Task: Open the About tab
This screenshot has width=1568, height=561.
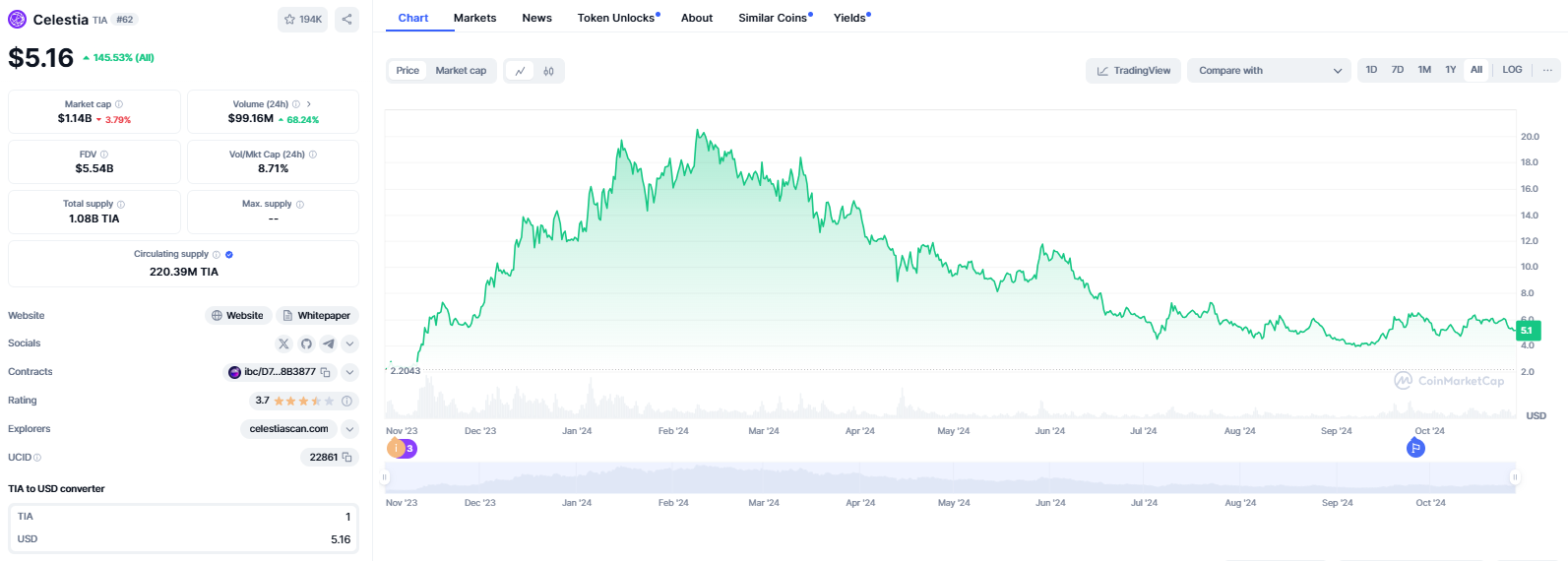Action: [697, 18]
